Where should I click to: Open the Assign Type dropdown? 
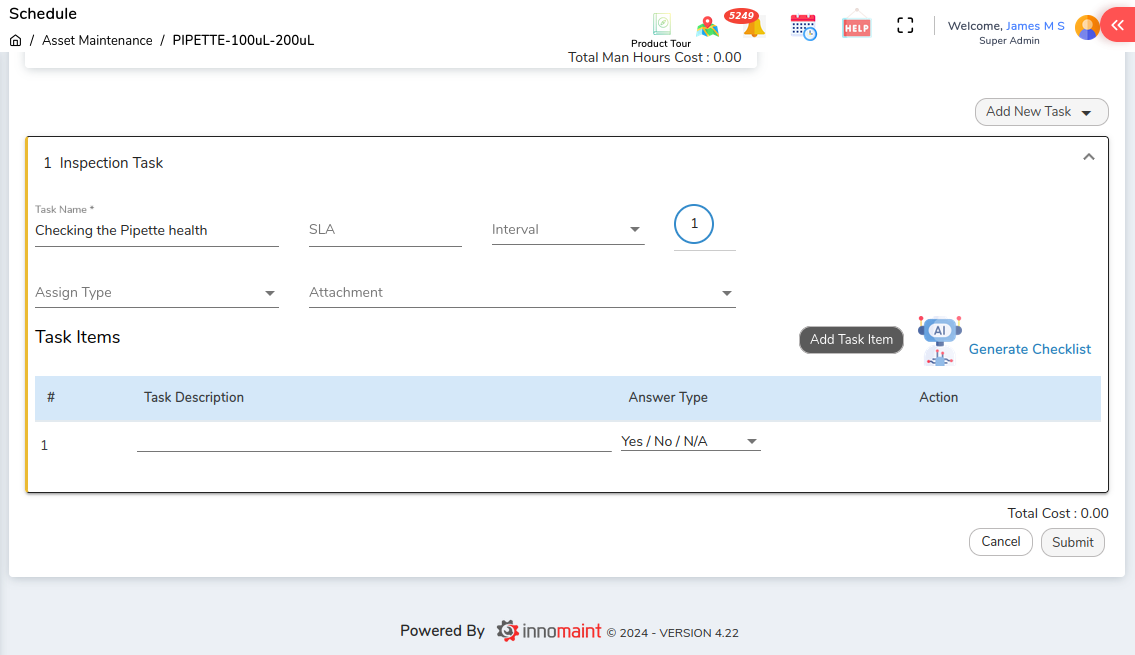pos(156,293)
